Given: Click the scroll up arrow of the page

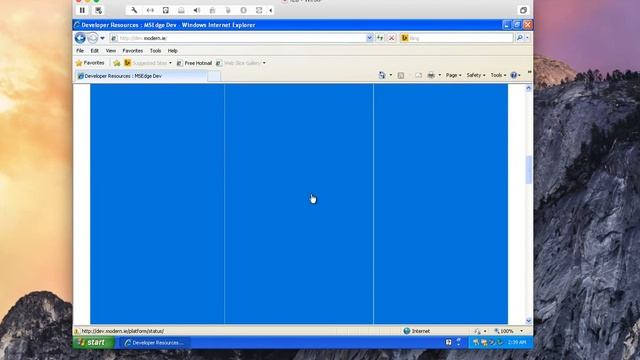Looking at the screenshot, I should 529,88.
